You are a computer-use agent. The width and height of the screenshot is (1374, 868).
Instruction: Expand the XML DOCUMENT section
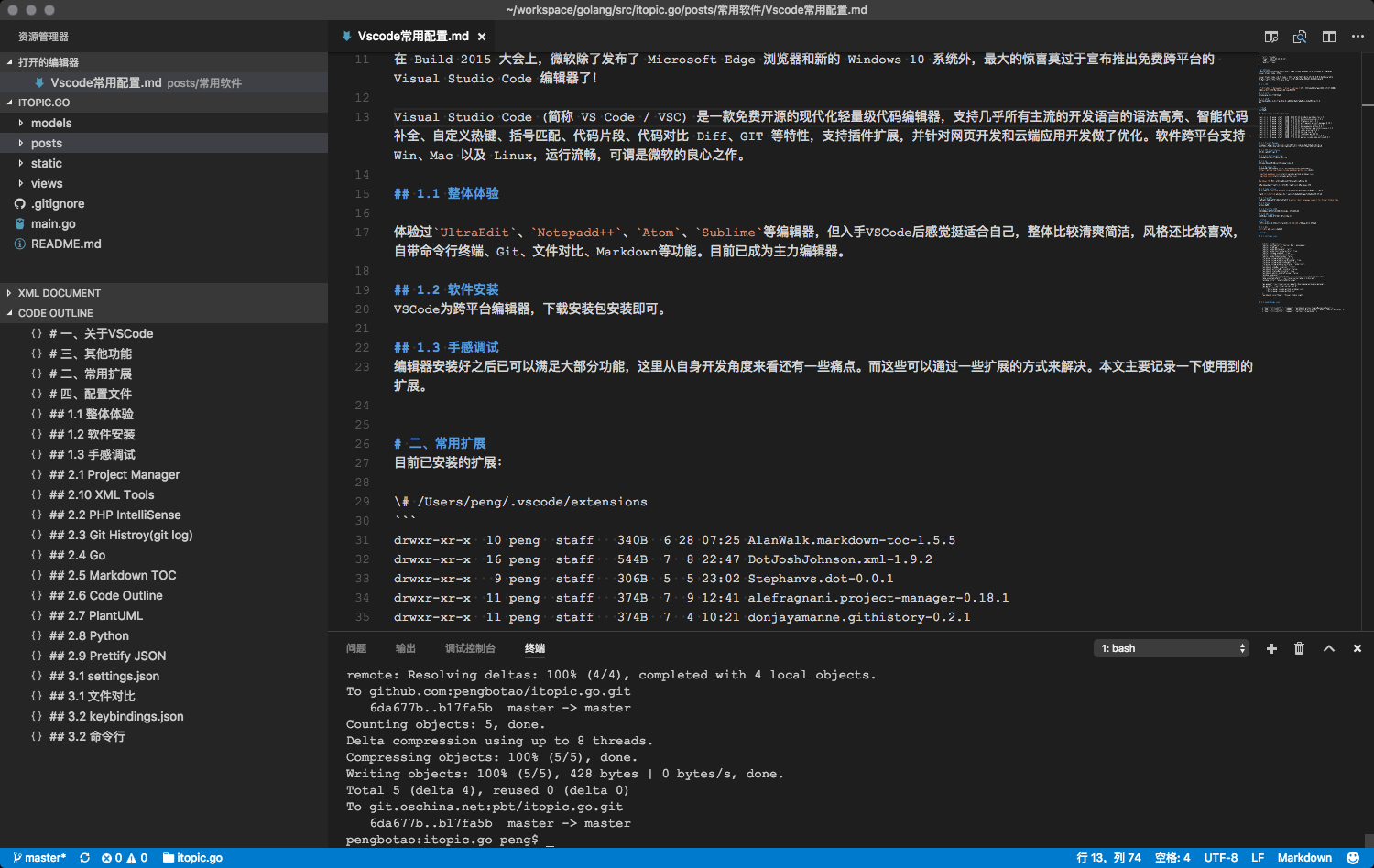(x=9, y=293)
